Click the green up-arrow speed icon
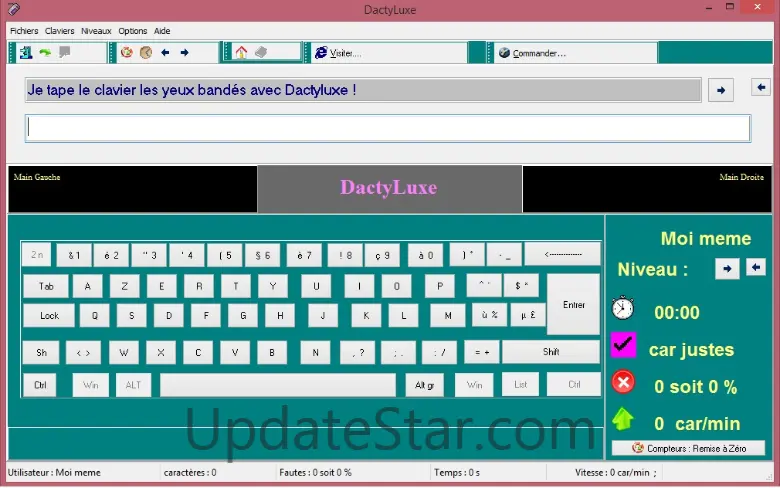 (622, 419)
